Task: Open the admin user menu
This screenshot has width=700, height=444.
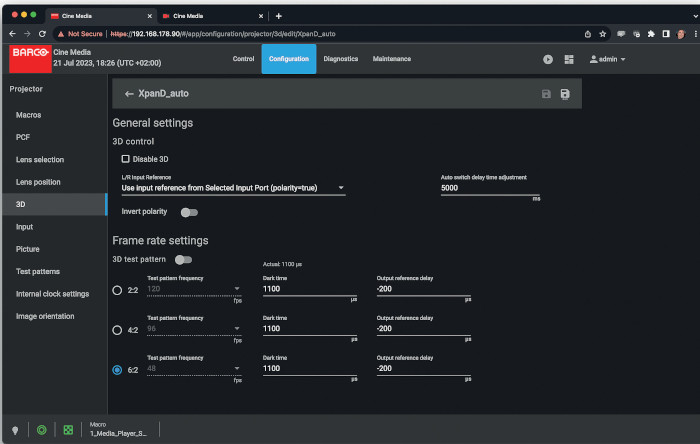Action: click(x=608, y=59)
